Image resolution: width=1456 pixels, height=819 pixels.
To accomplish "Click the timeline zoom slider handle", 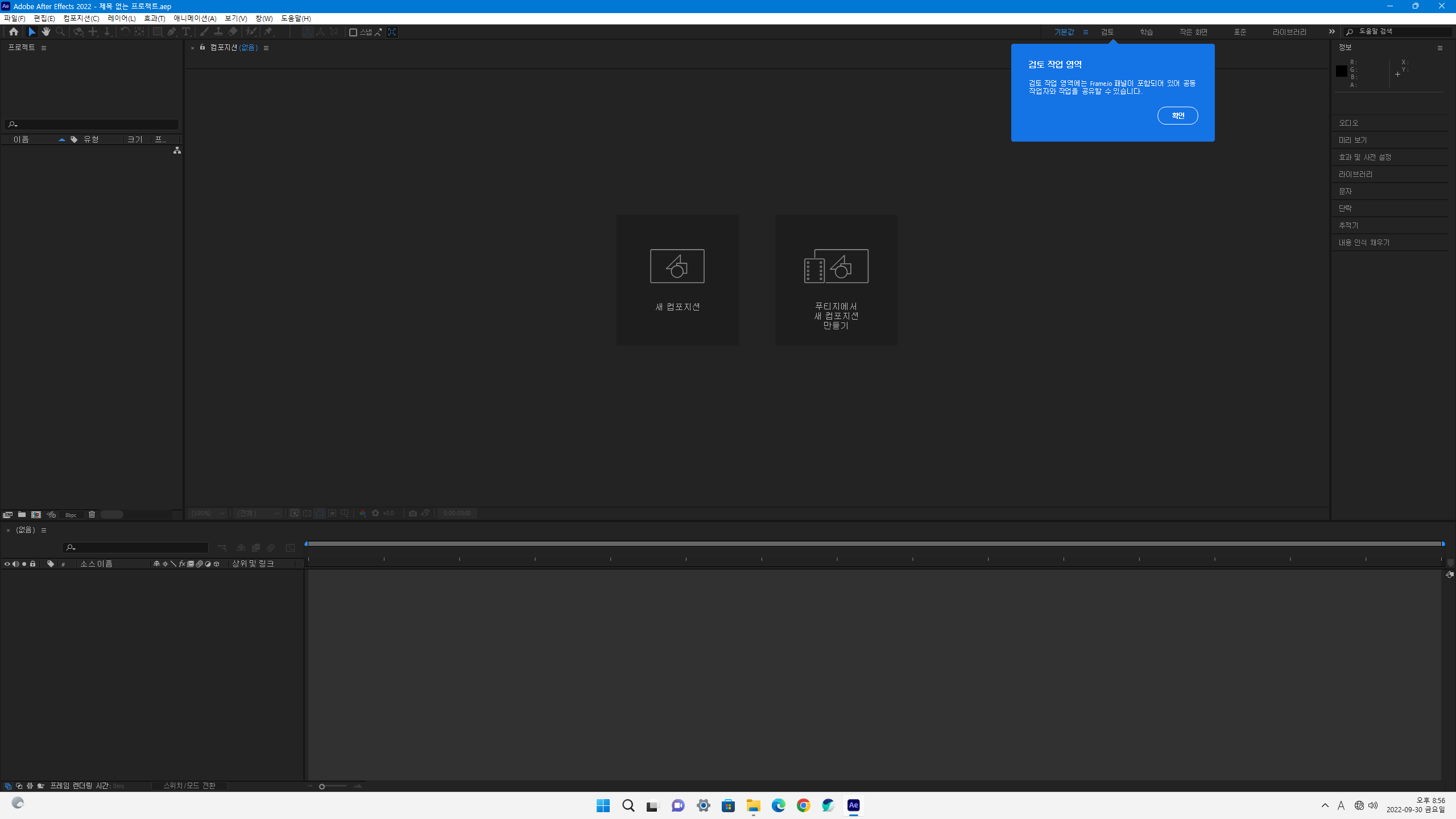I will click(322, 787).
